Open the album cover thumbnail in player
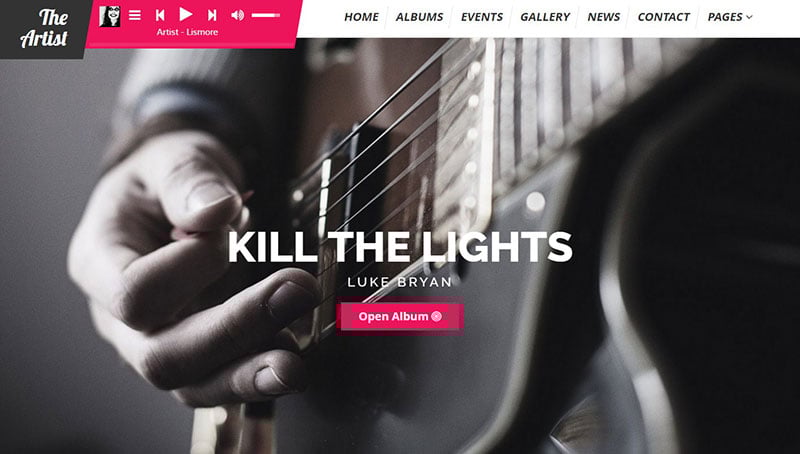The image size is (800, 454). click(x=110, y=16)
